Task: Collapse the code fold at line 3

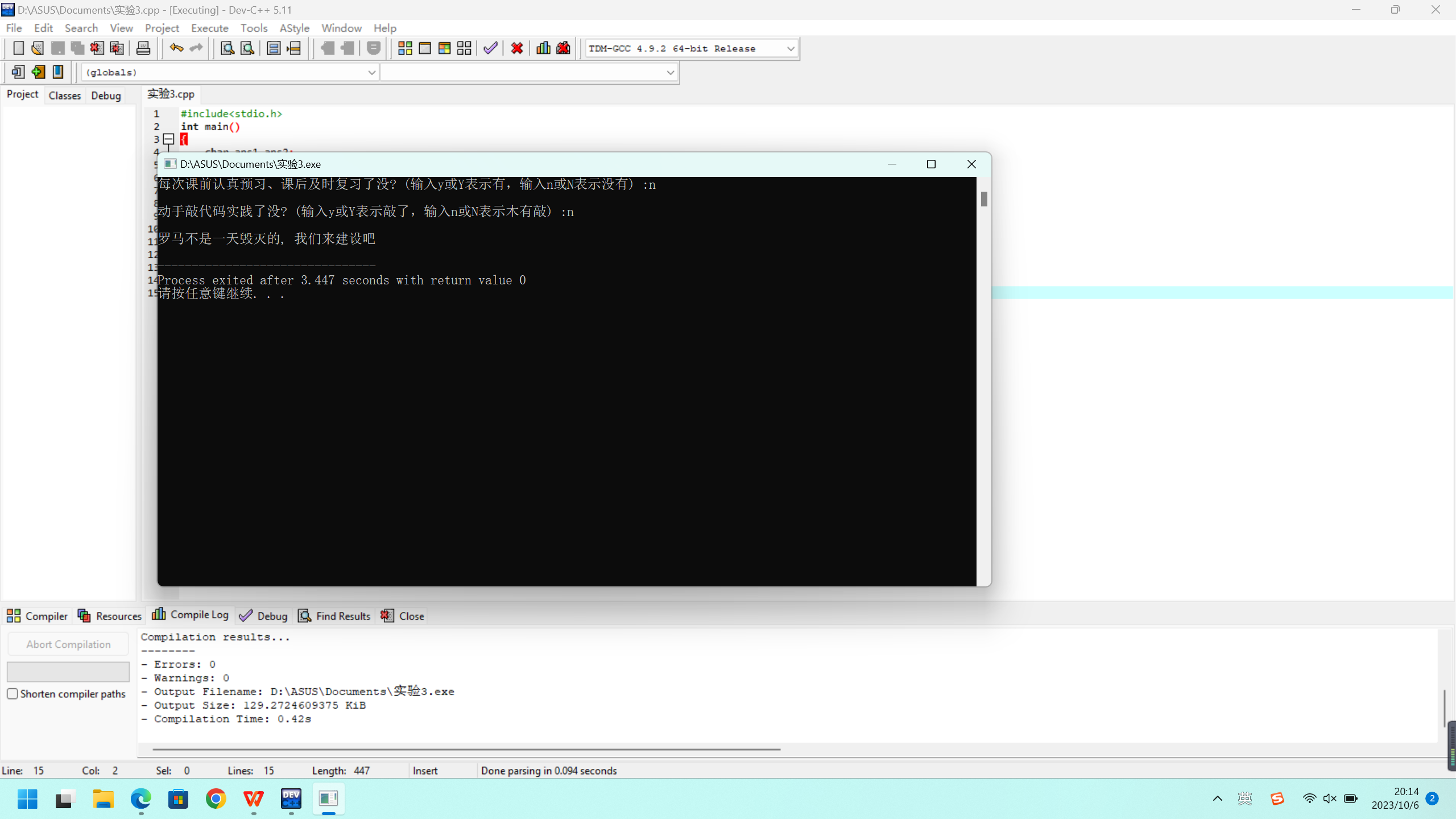Action: [x=168, y=139]
